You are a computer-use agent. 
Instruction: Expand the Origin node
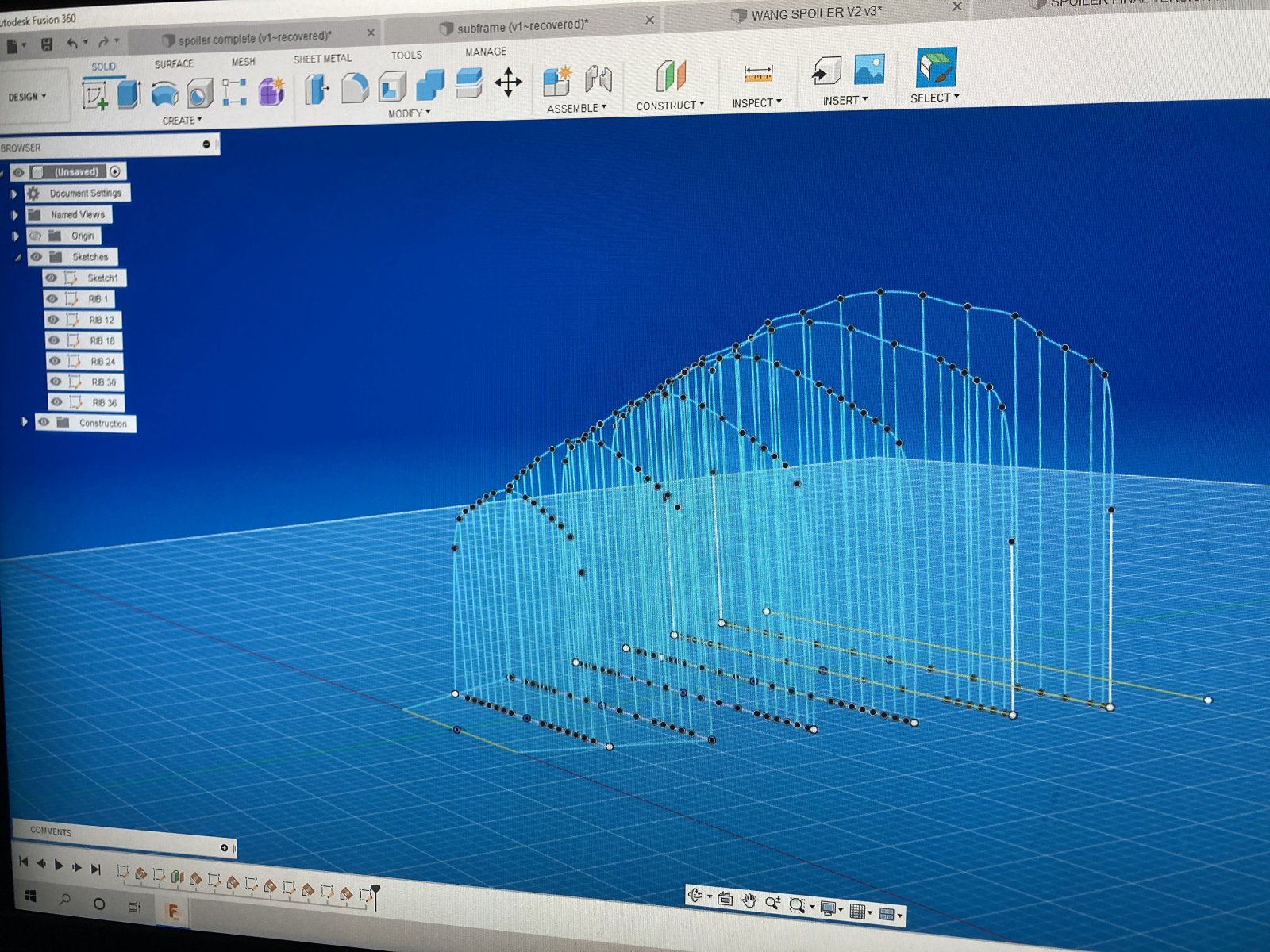pyautogui.click(x=14, y=236)
